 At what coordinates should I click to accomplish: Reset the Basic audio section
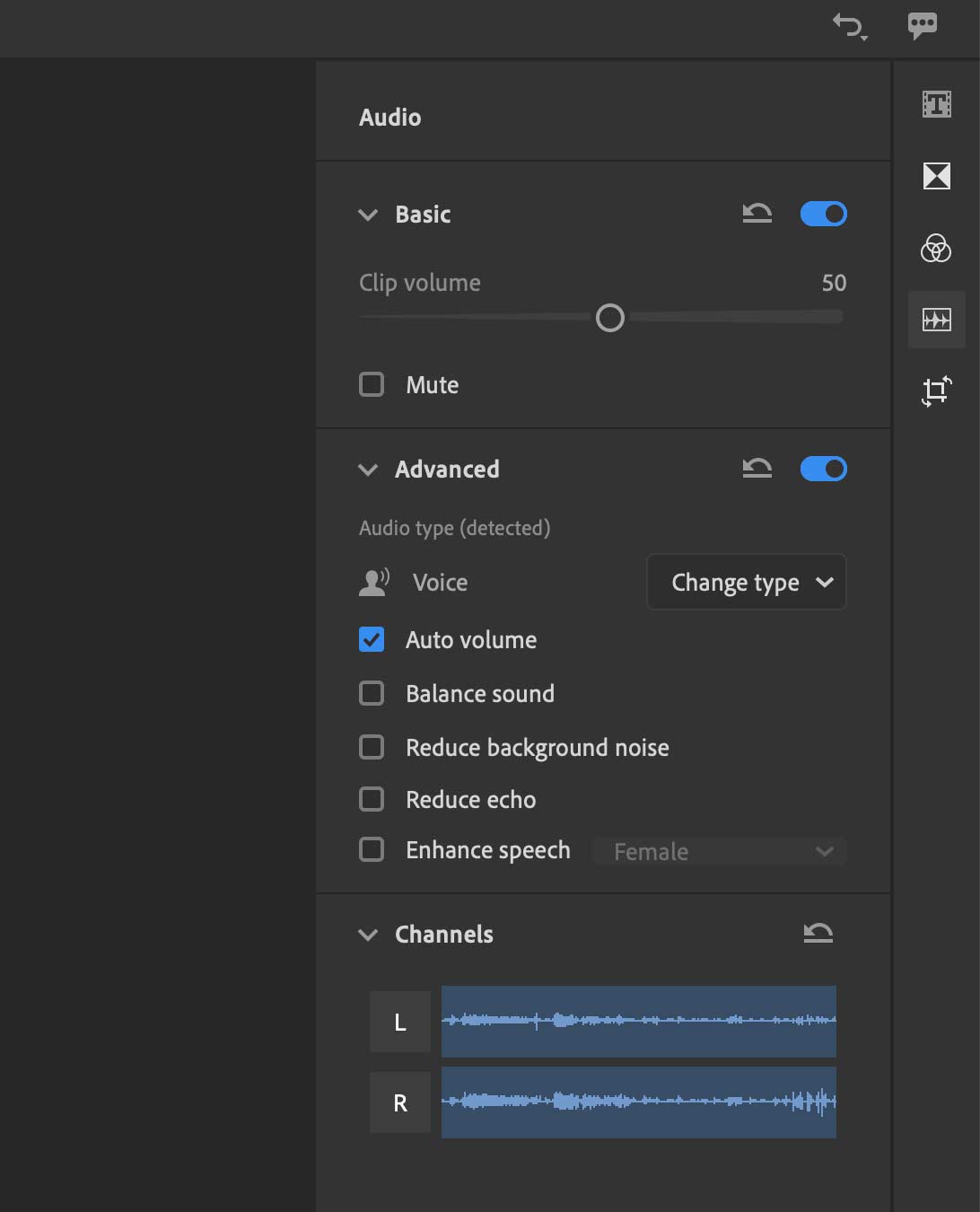[757, 214]
